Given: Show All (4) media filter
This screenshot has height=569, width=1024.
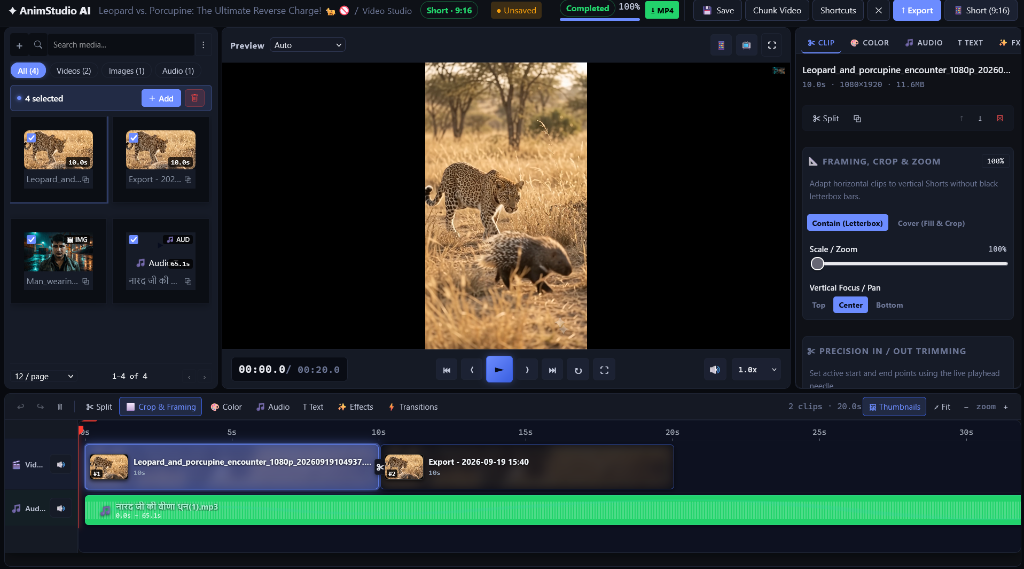Looking at the screenshot, I should (x=28, y=71).
